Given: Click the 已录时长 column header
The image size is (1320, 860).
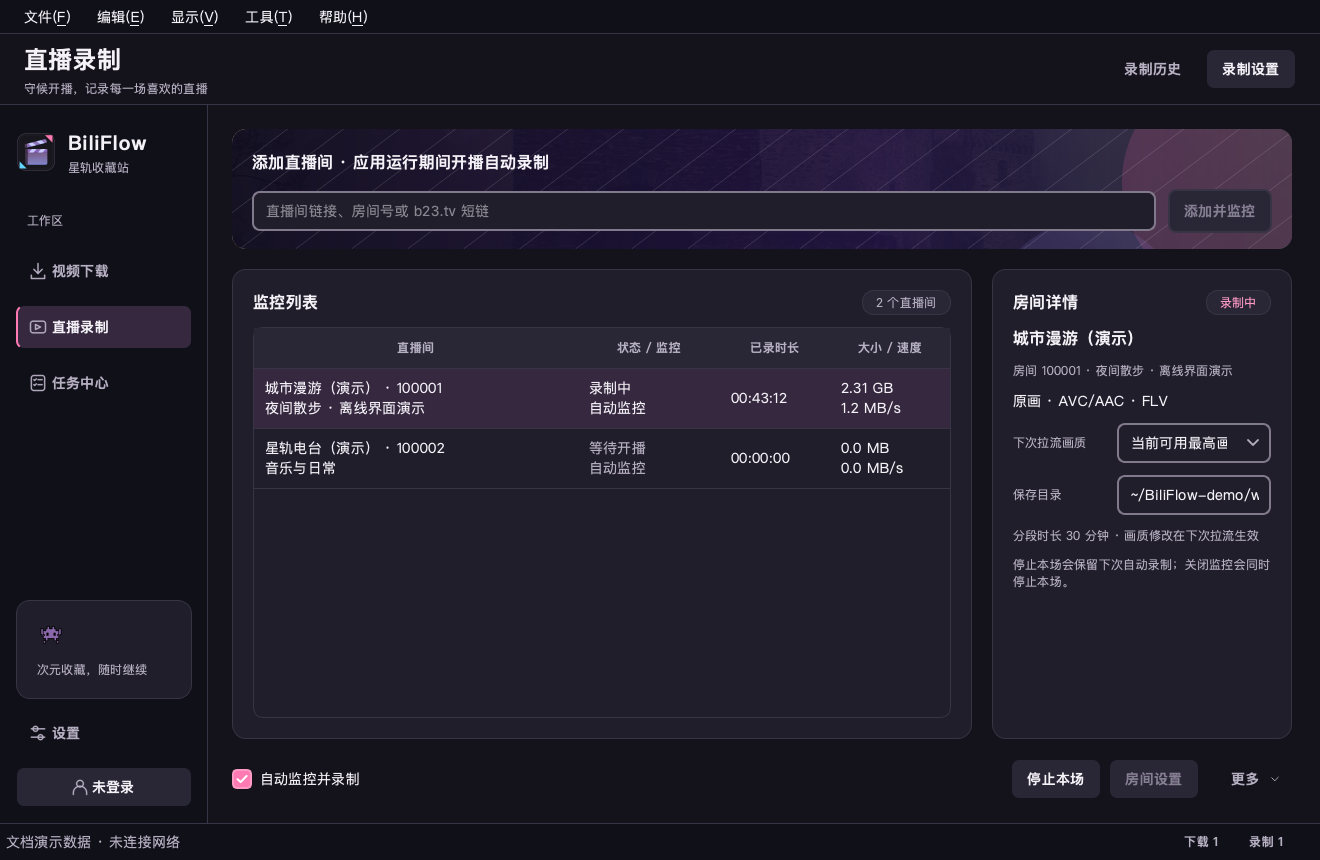Looking at the screenshot, I should (774, 348).
